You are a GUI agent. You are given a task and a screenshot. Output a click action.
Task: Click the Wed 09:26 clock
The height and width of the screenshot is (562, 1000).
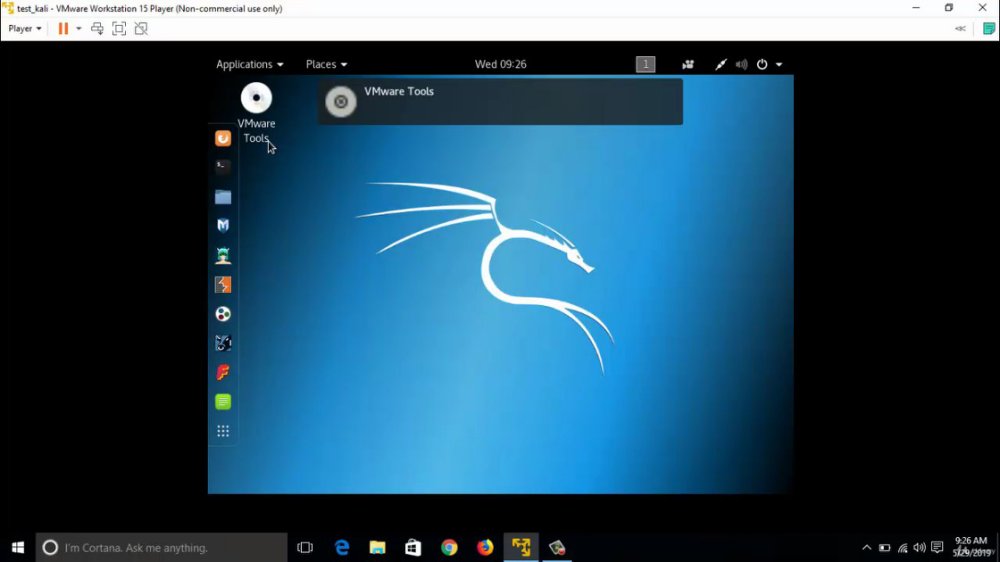point(501,64)
